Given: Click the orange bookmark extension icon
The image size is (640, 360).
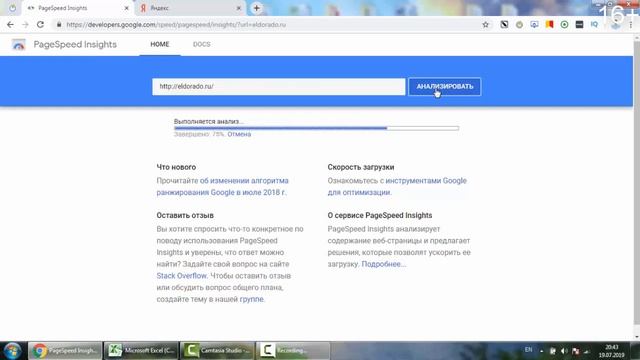Looking at the screenshot, I should [x=549, y=24].
